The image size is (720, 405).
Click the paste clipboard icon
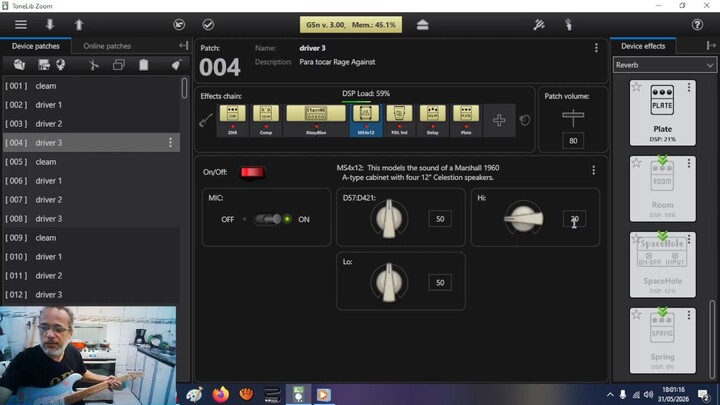tap(144, 65)
